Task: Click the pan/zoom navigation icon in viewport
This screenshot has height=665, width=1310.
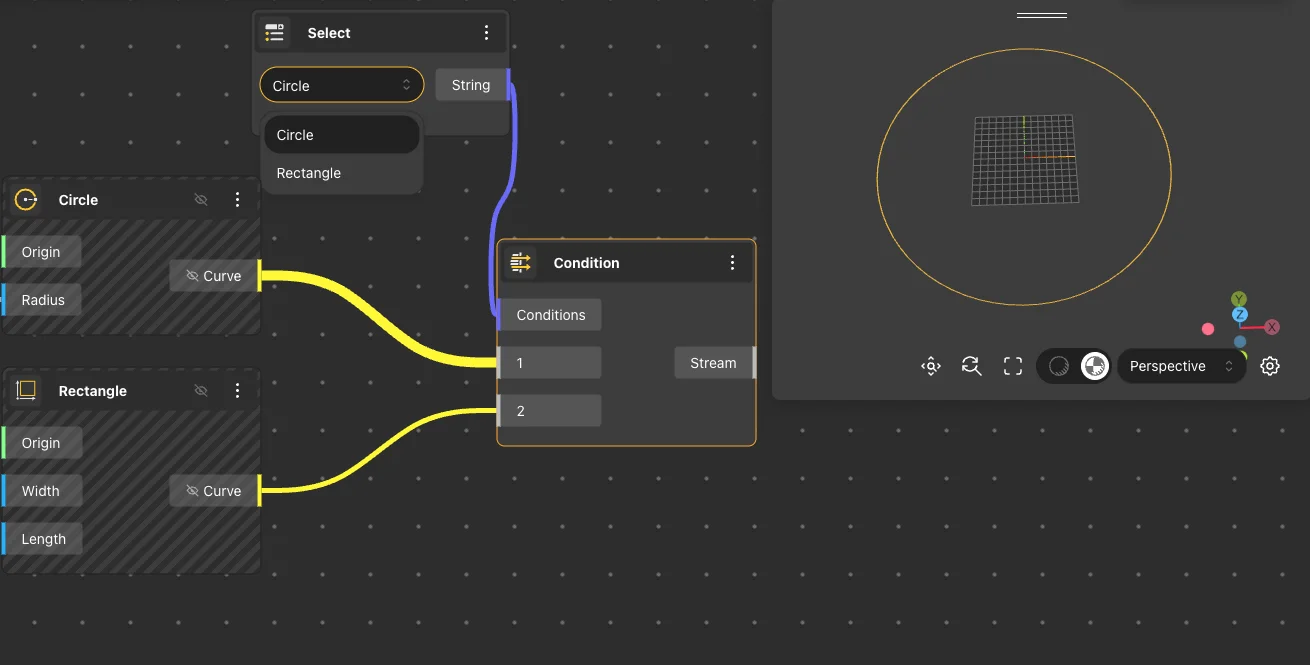Action: pyautogui.click(x=931, y=366)
